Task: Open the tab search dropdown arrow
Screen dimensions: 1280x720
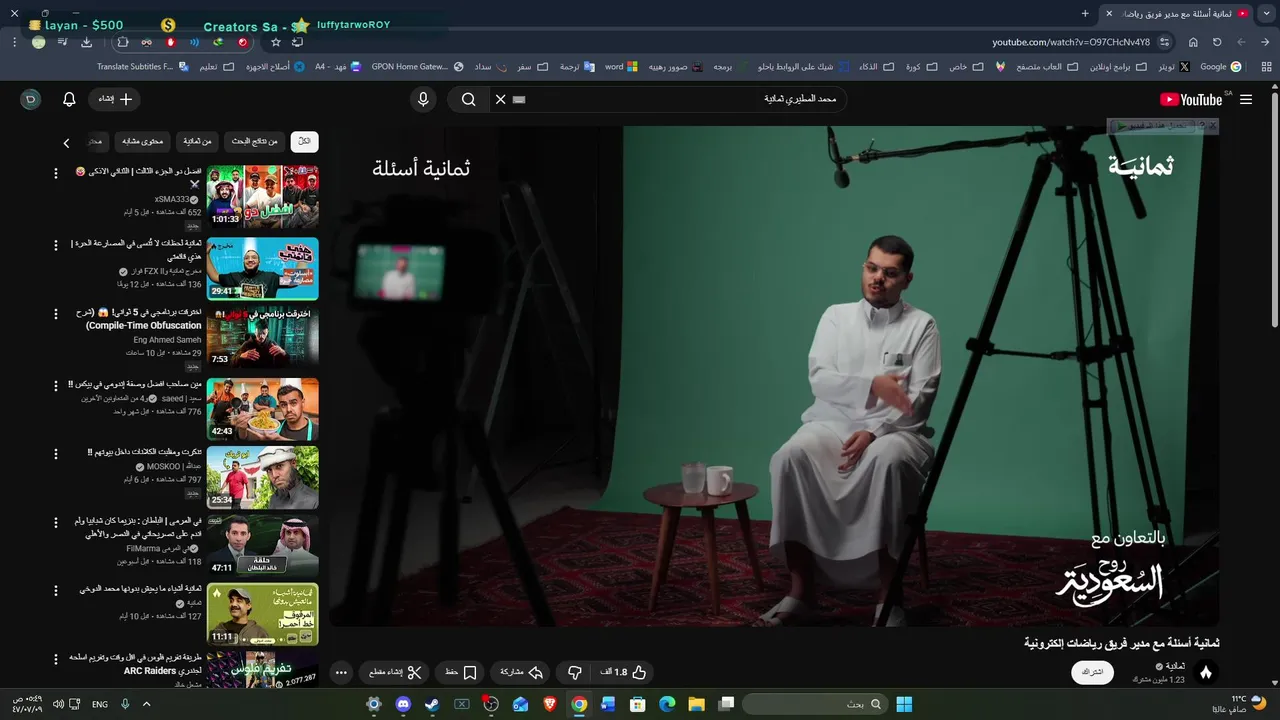Action: pos(1267,13)
